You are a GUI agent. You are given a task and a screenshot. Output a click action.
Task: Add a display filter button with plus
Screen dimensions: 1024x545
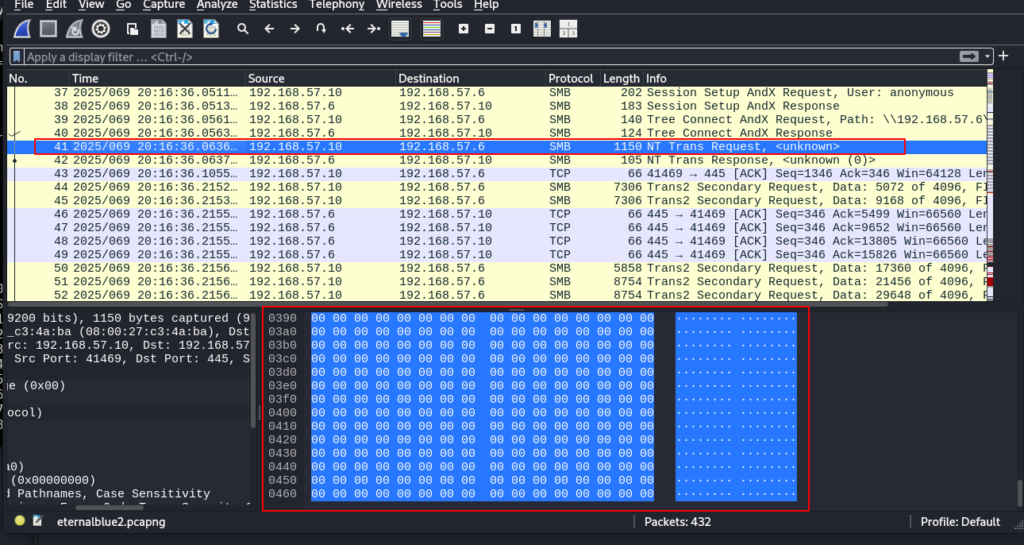click(1004, 56)
